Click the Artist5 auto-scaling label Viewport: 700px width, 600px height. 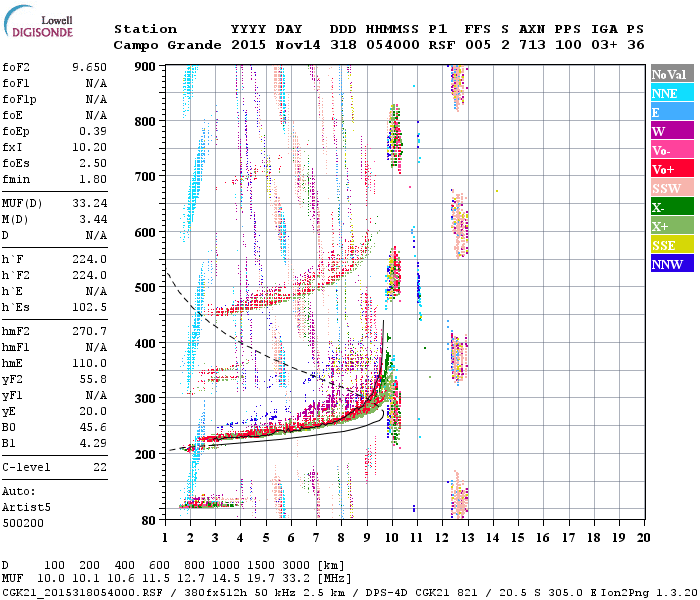pyautogui.click(x=26, y=508)
